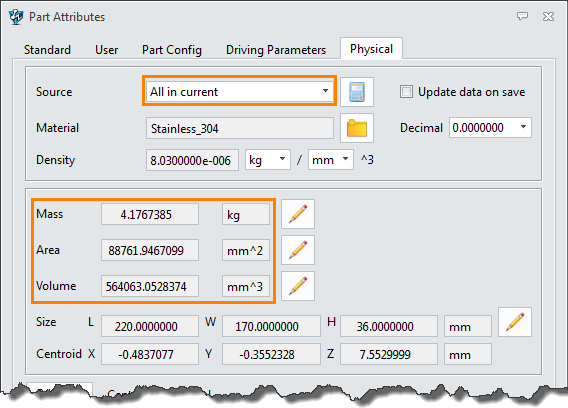Open the Decimal precision dropdown
Viewport: 568px width, 408px height.
coord(490,128)
